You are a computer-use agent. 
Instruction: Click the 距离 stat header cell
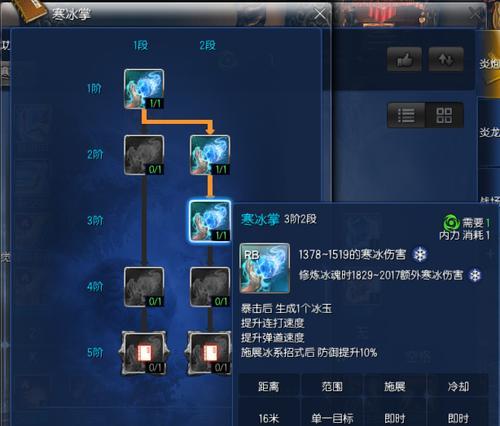(269, 386)
